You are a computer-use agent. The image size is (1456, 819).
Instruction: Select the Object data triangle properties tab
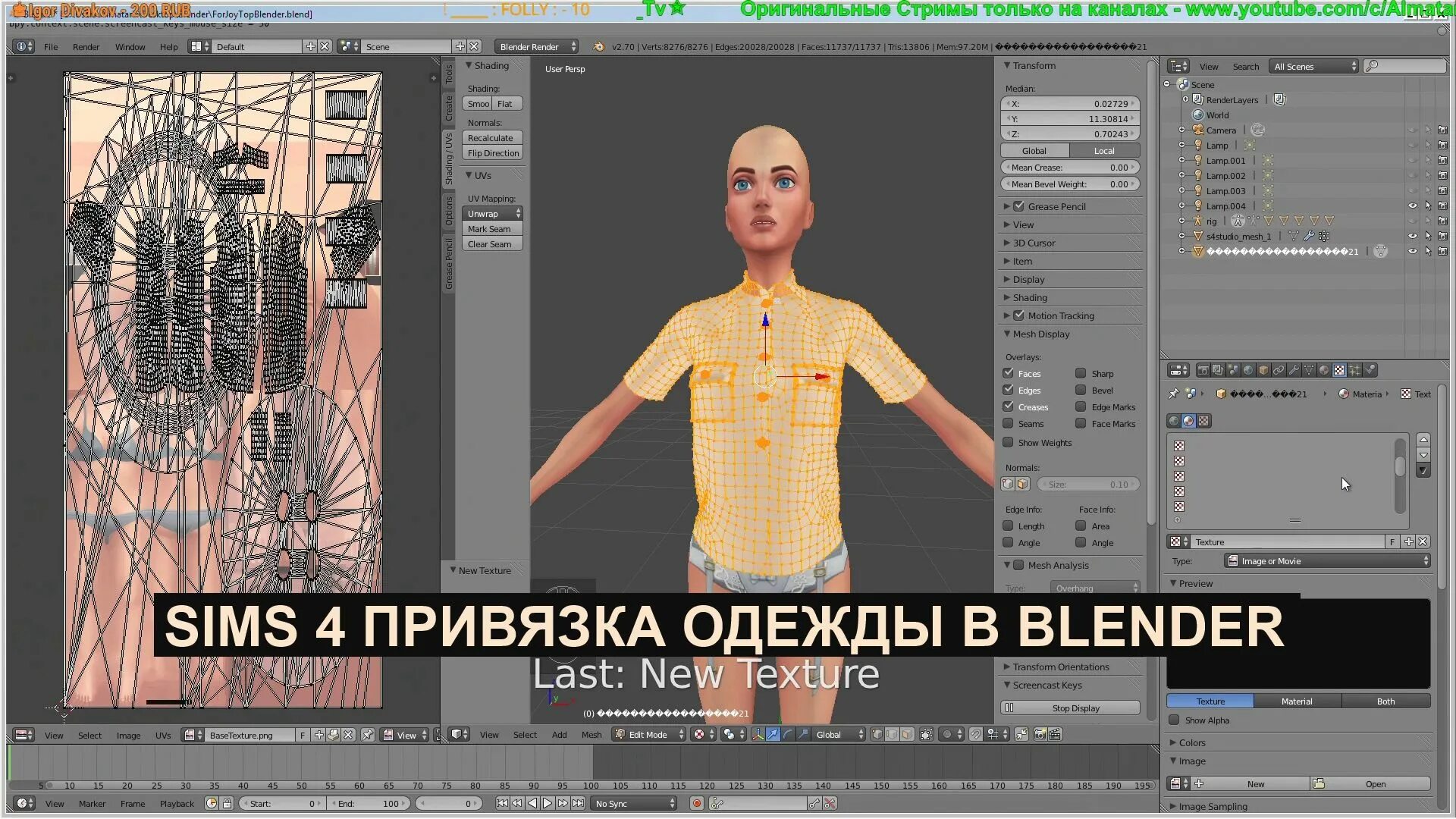point(1309,370)
